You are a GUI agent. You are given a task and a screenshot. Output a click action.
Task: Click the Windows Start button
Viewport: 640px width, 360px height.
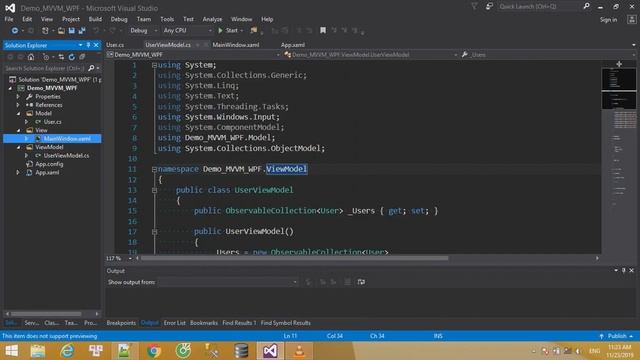11,351
